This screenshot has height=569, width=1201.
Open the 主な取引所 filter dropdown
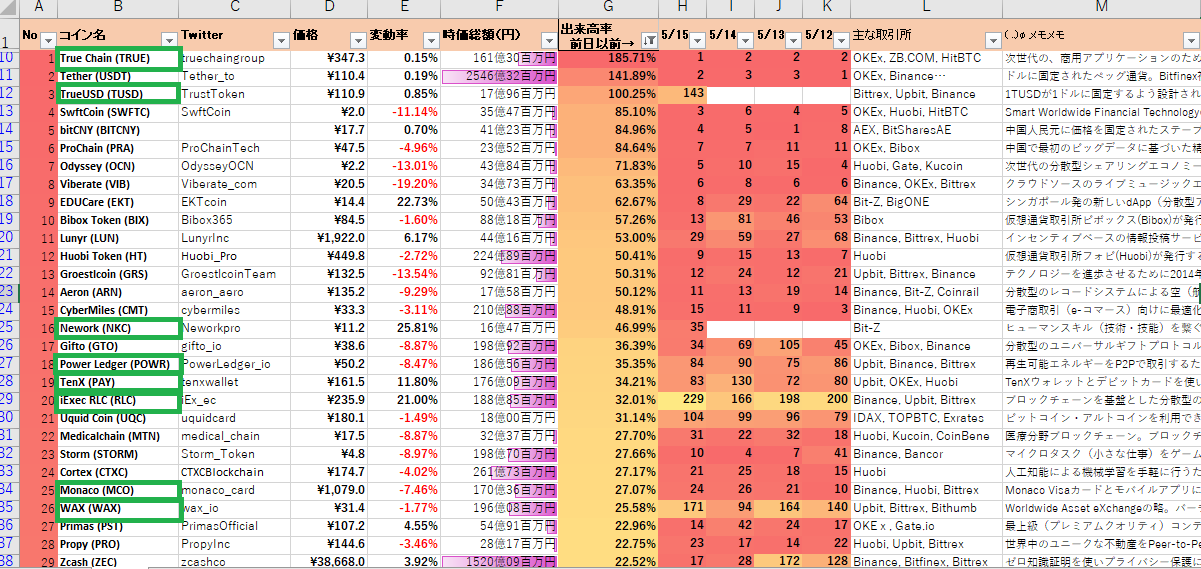point(990,41)
